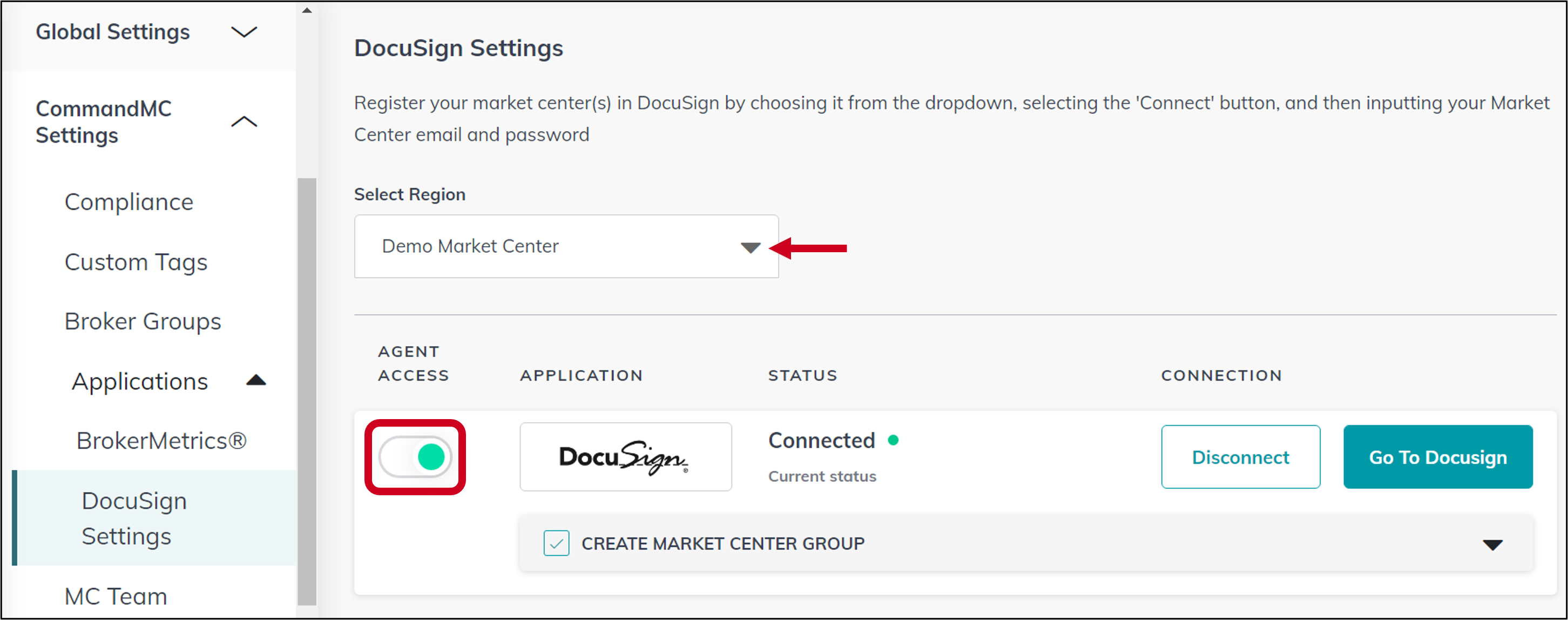The image size is (1568, 620).
Task: Open Compliance settings from the sidebar
Action: [x=129, y=201]
